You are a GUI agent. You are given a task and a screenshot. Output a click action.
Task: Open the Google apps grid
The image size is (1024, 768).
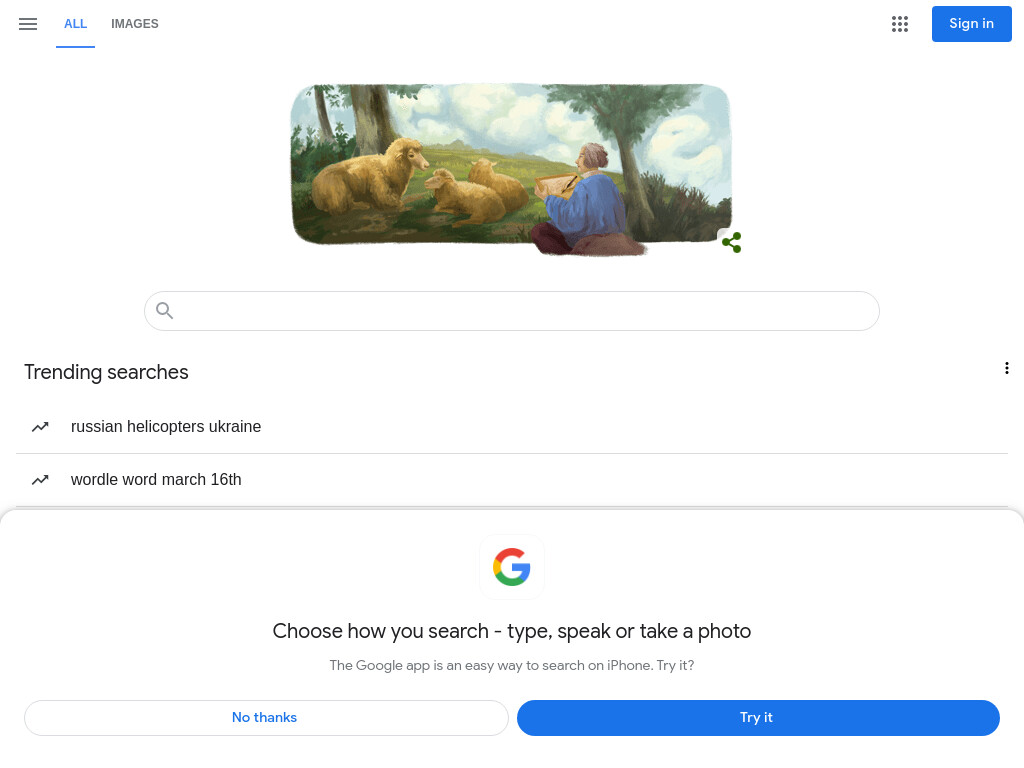click(900, 24)
